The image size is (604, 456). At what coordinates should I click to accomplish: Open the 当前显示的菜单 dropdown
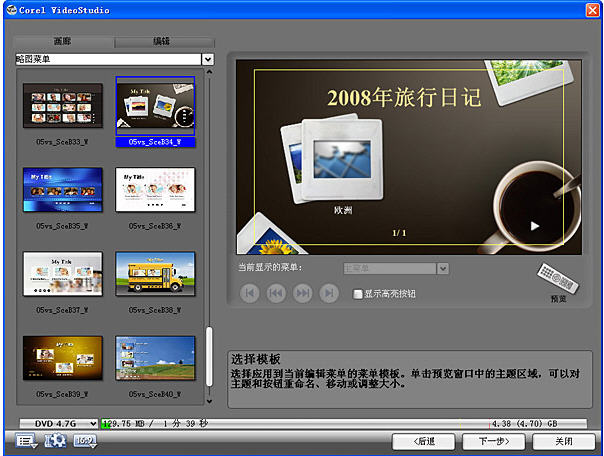(x=443, y=268)
